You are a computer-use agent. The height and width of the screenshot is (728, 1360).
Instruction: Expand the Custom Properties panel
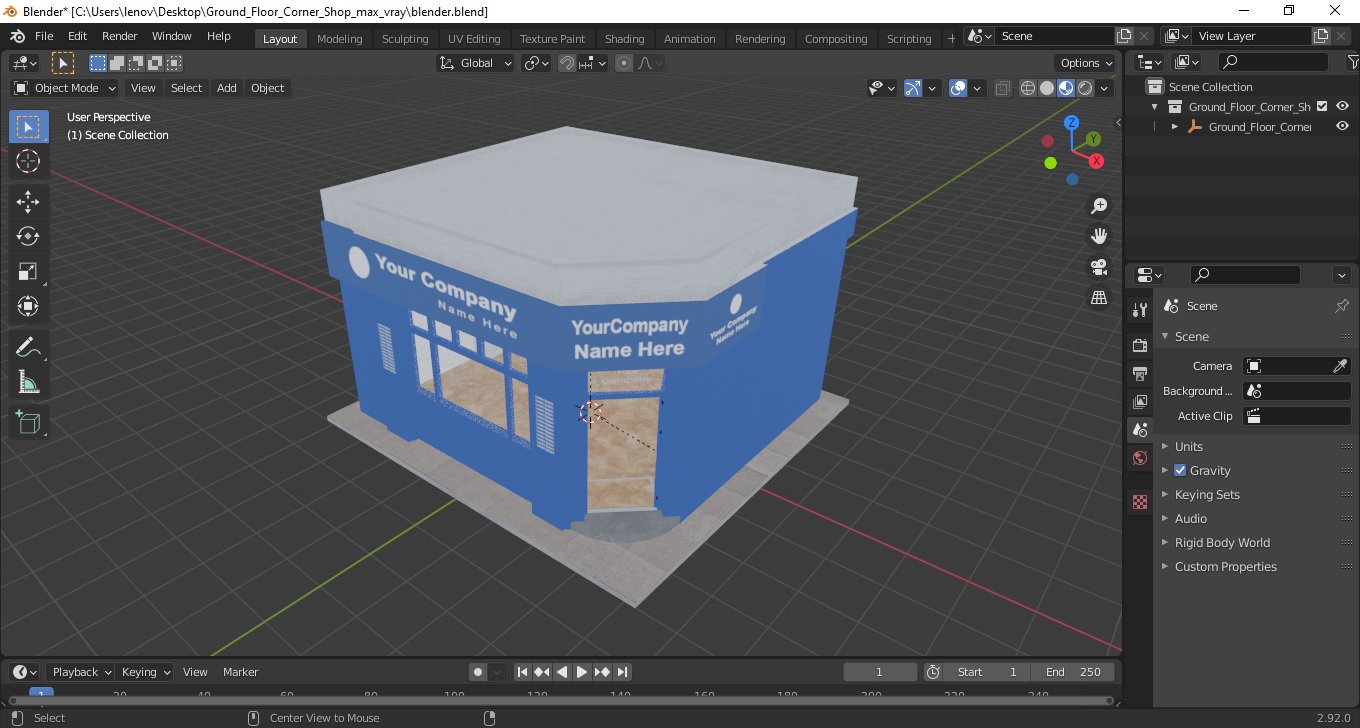[x=1225, y=567]
